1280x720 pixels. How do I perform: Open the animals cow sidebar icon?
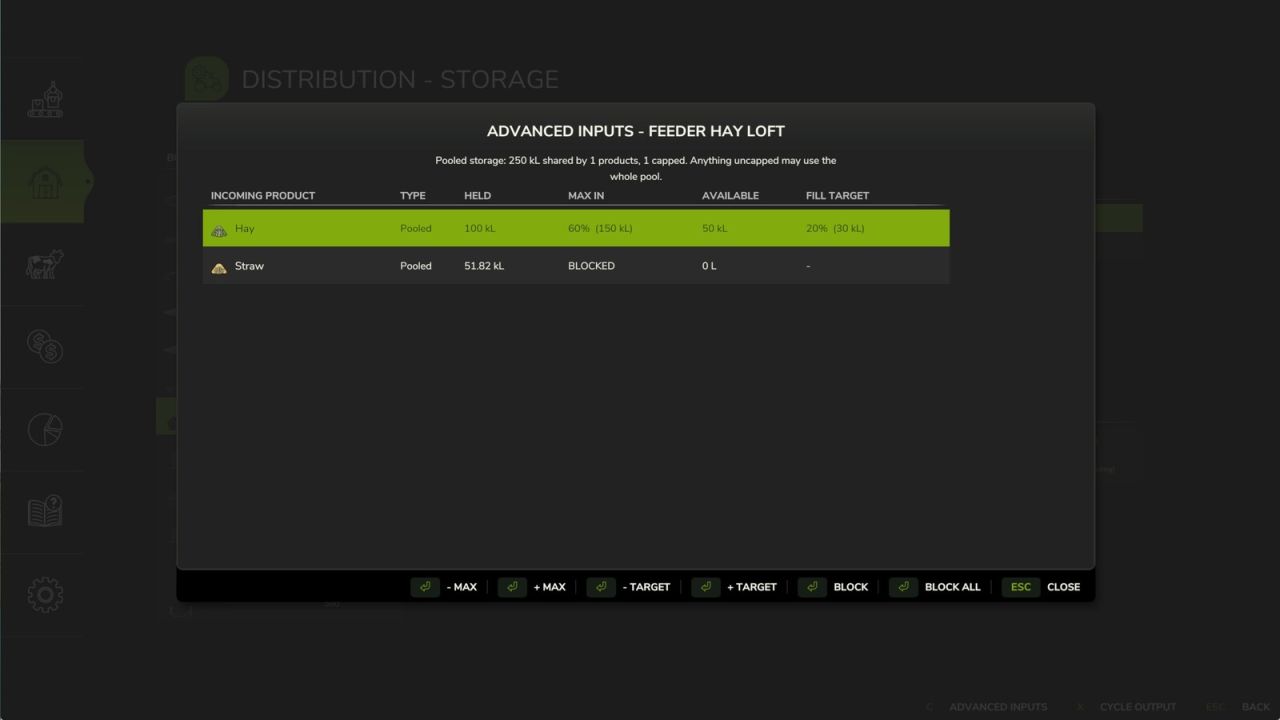tap(44, 265)
